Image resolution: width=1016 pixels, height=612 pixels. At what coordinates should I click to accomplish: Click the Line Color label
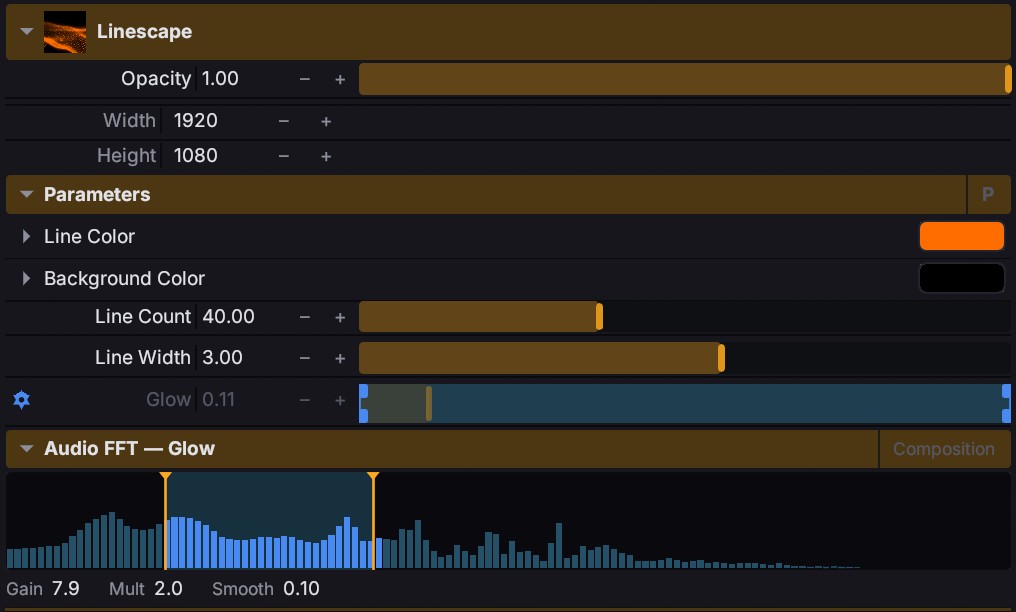pos(89,236)
